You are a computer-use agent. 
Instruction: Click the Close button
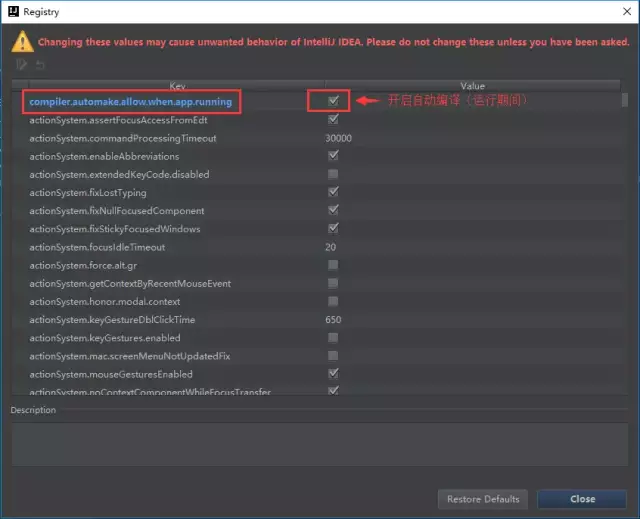click(582, 499)
